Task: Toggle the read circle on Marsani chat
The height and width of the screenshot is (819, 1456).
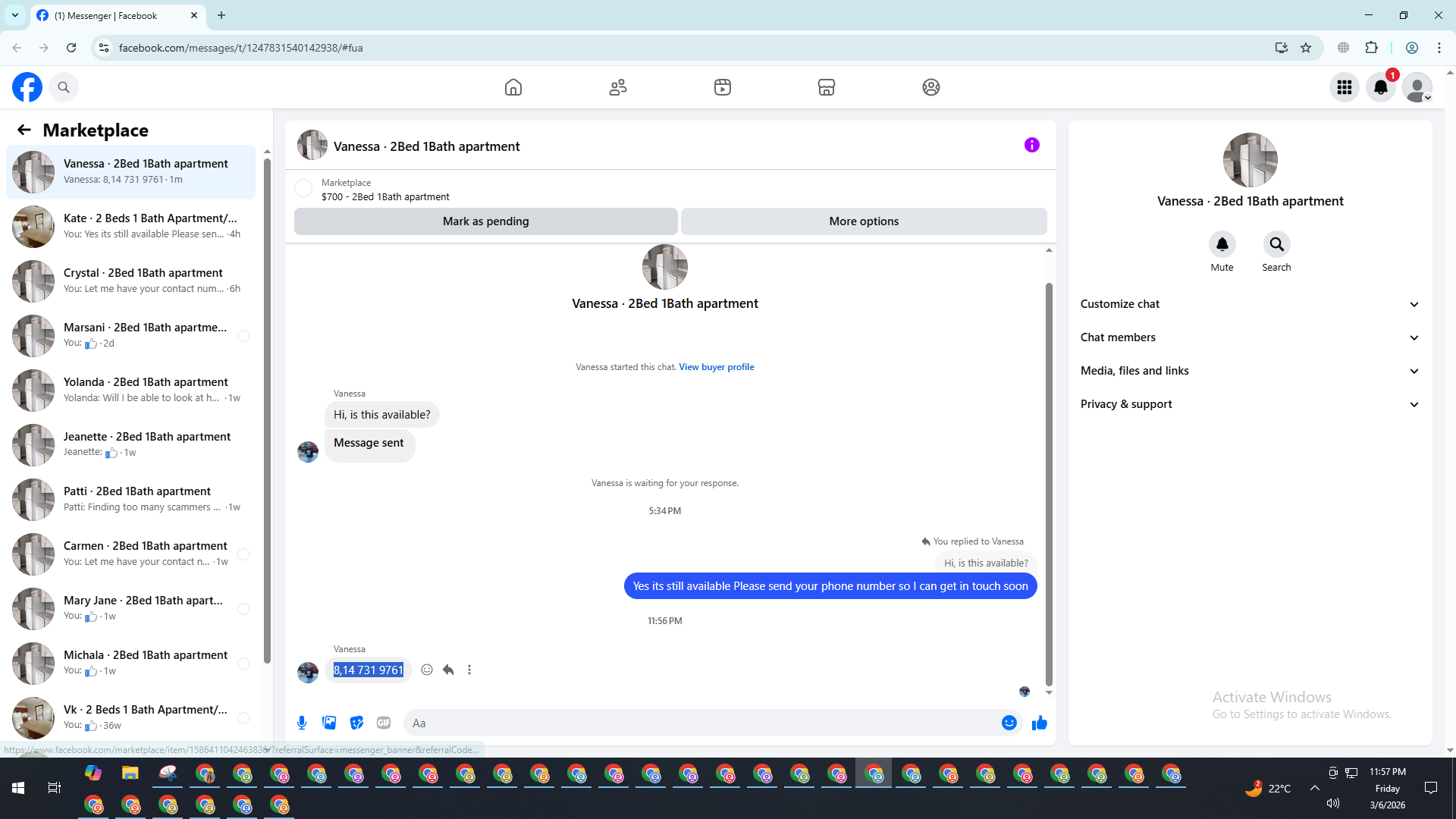Action: [x=243, y=336]
